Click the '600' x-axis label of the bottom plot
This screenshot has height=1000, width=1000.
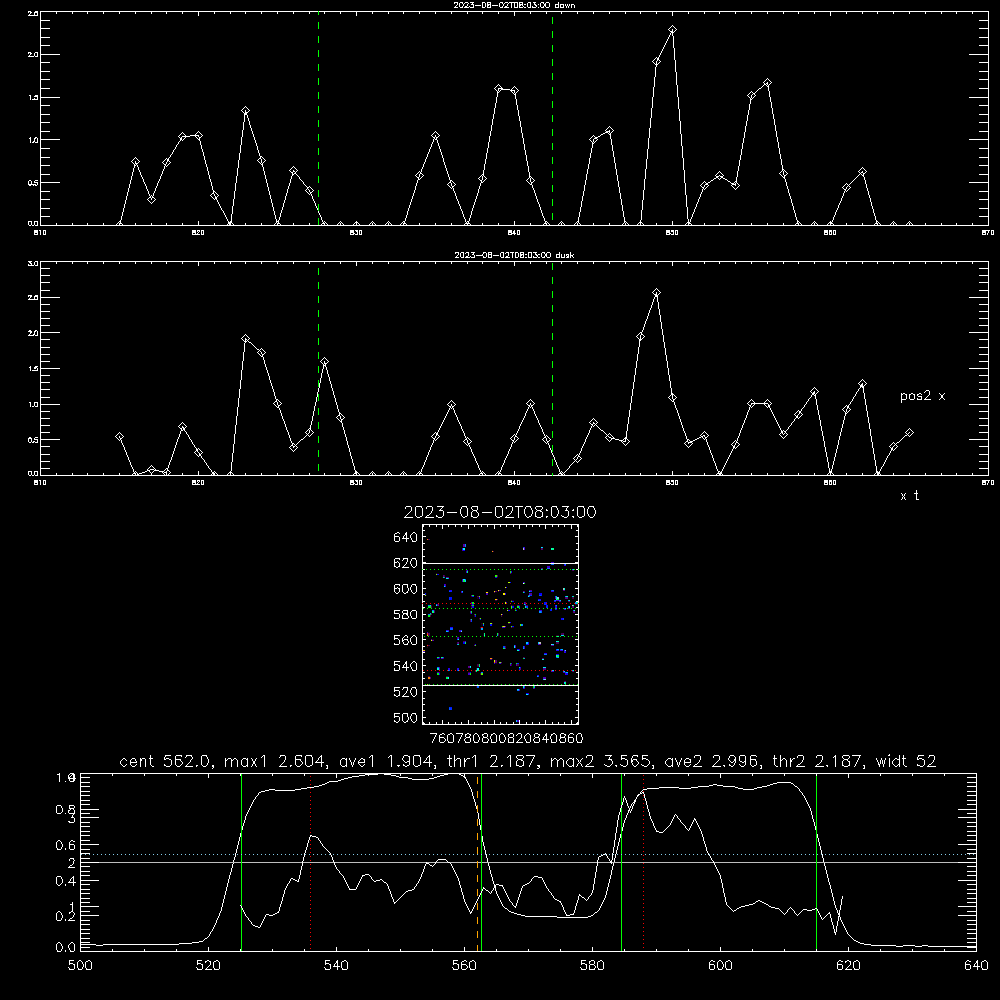pyautogui.click(x=721, y=966)
